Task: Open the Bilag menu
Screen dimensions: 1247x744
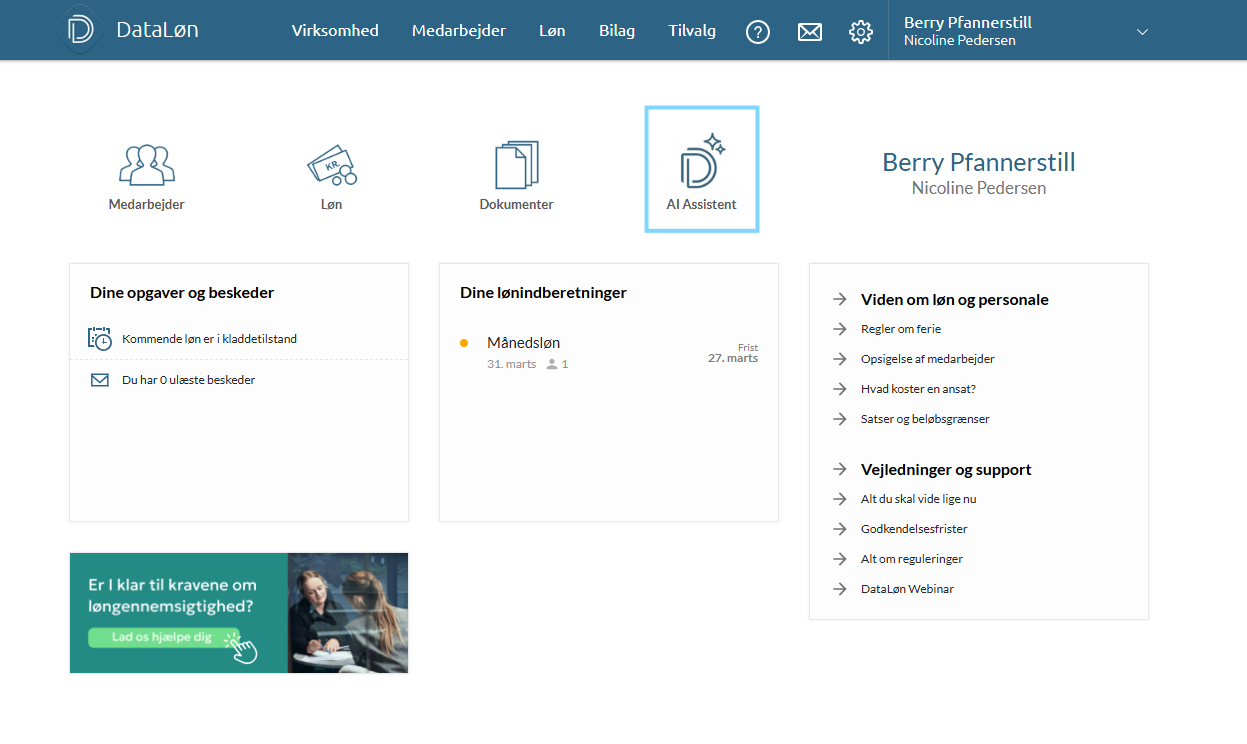Action: coord(616,31)
